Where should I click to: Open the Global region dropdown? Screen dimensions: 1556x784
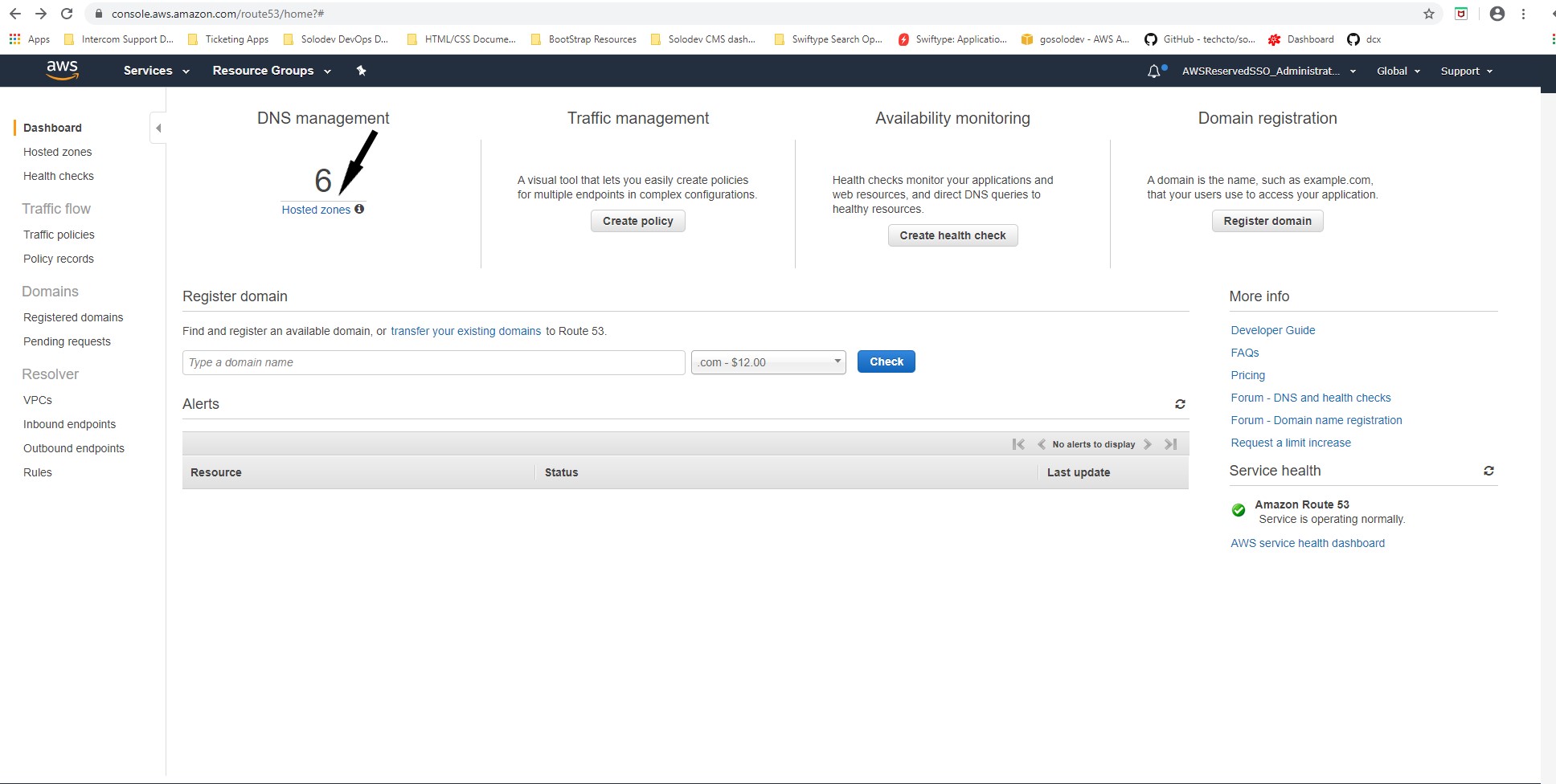tap(1398, 71)
